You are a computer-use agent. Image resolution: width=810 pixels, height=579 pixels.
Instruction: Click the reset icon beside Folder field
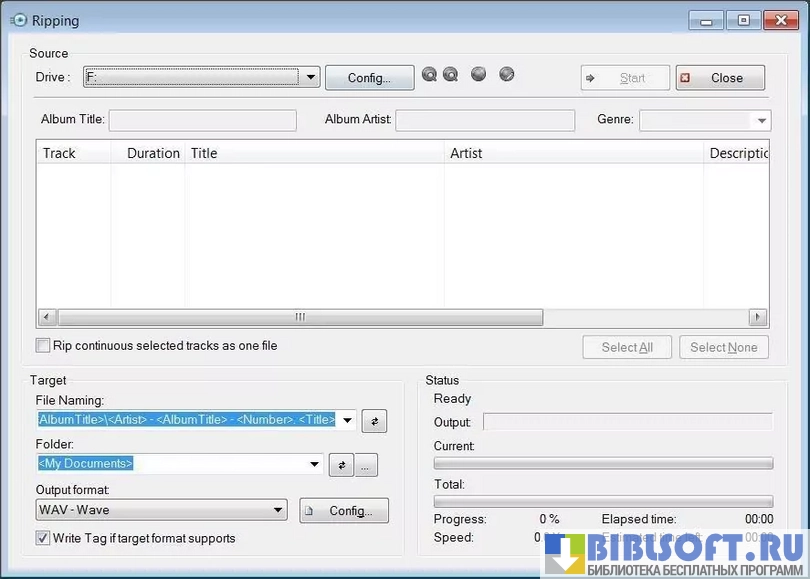341,465
